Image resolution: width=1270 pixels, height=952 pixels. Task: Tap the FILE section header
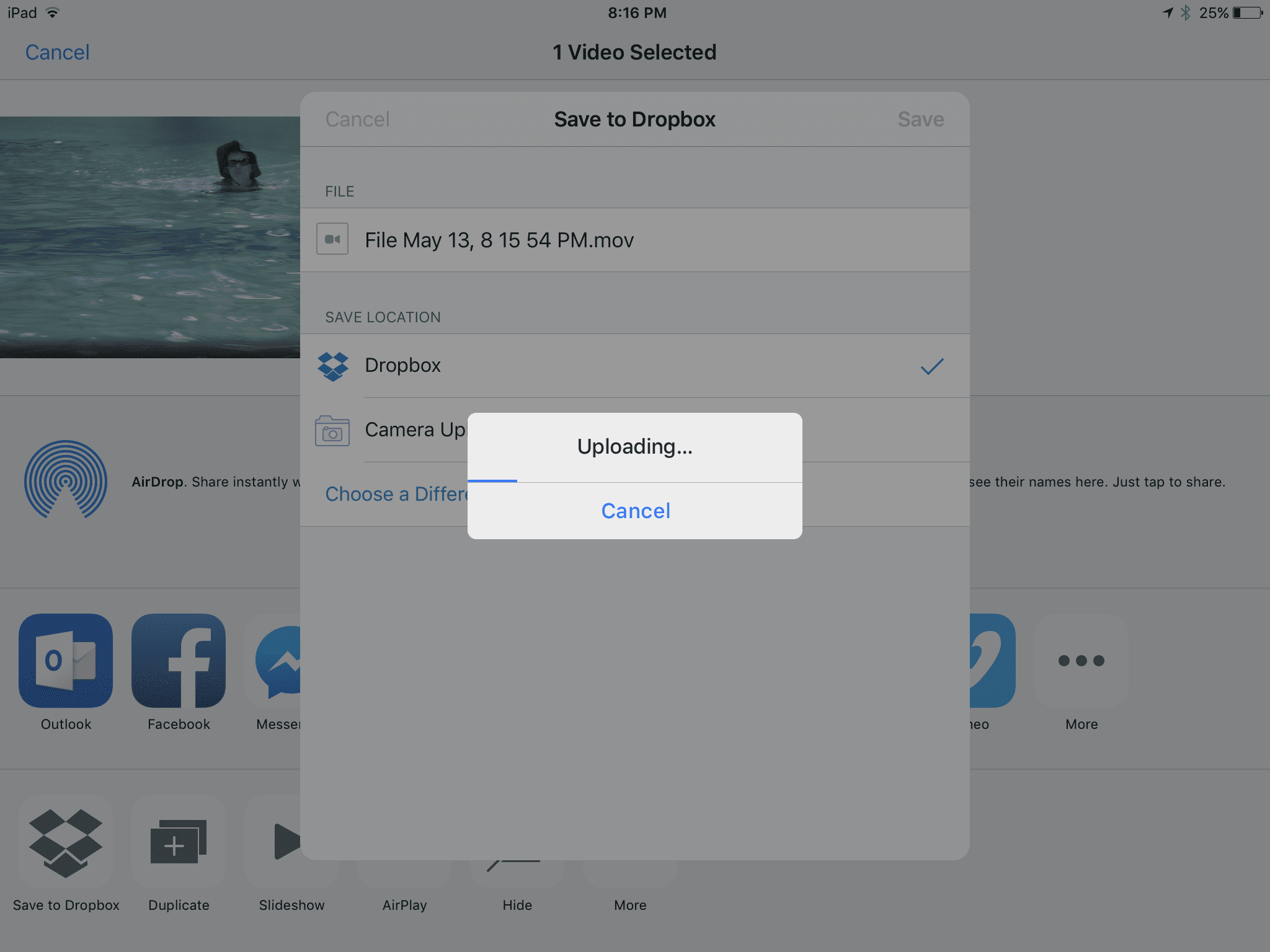click(339, 192)
